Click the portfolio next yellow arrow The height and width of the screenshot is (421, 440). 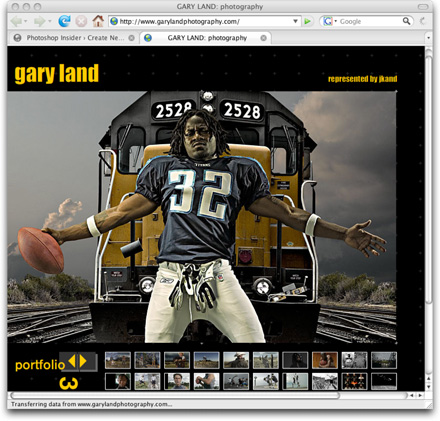pos(83,361)
